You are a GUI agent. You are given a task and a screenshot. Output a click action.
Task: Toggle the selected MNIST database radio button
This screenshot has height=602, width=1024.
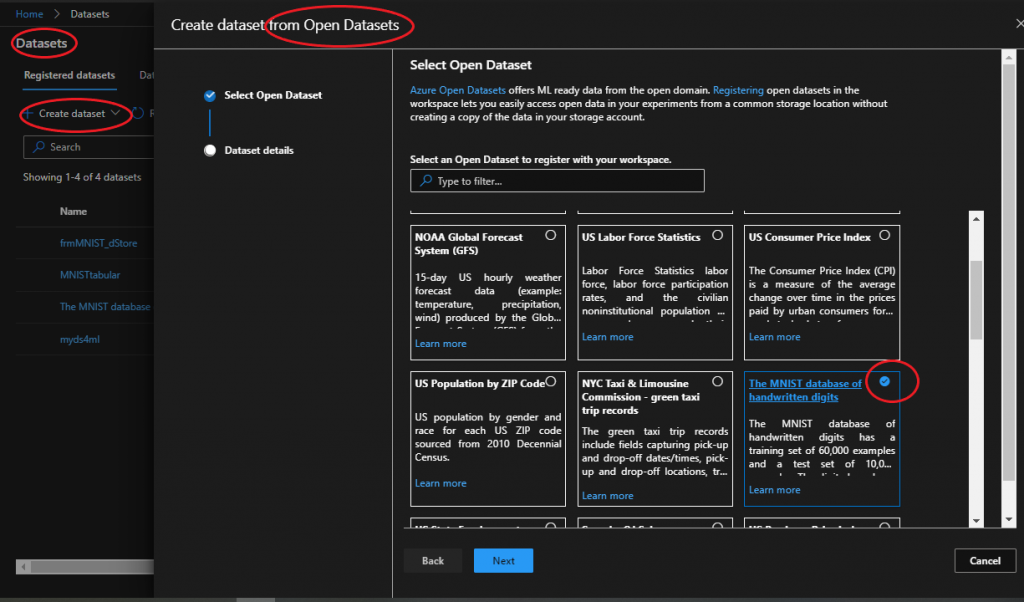click(x=884, y=381)
